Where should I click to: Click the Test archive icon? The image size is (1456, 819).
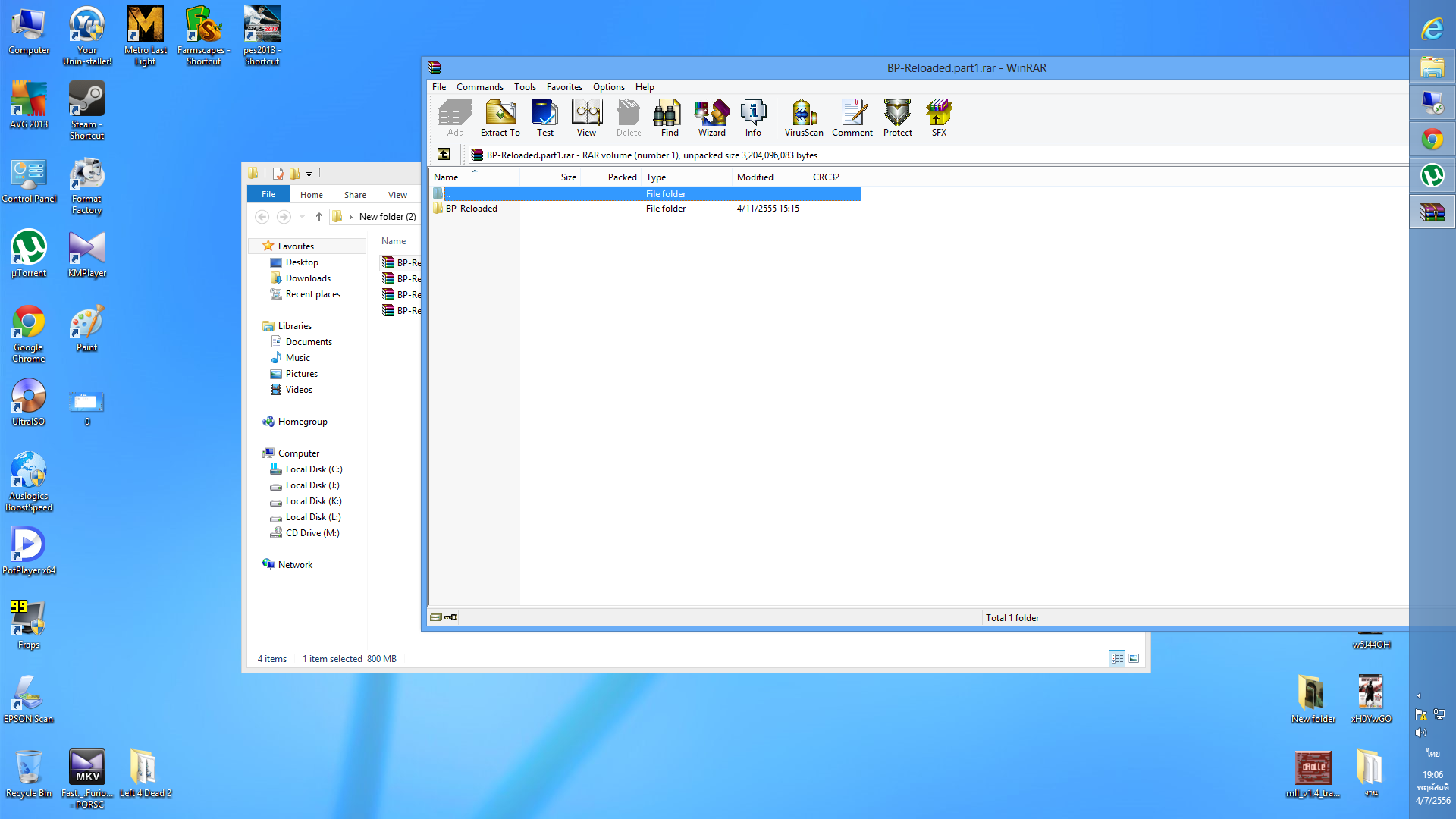click(x=545, y=118)
